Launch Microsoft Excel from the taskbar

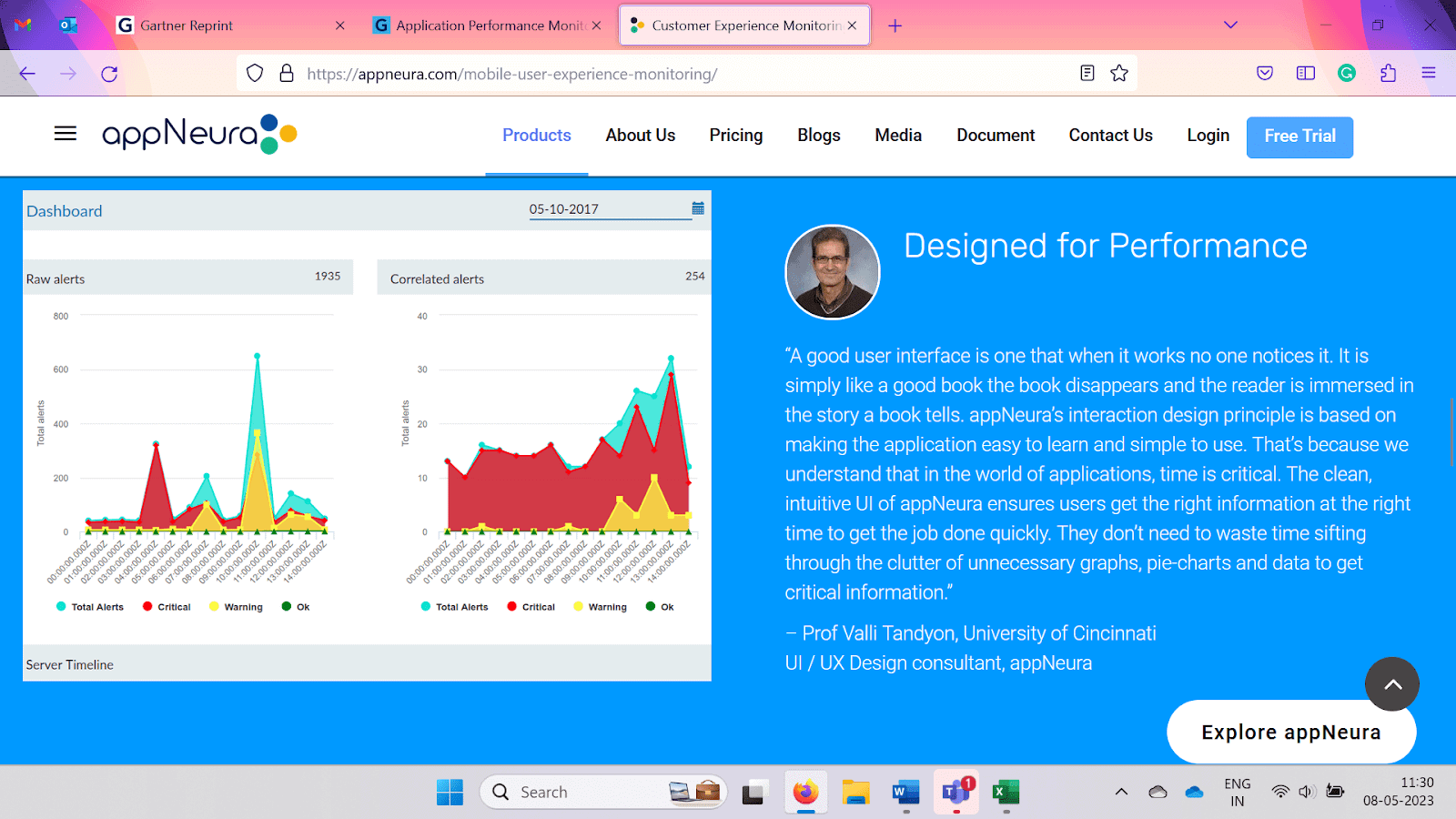[1006, 792]
